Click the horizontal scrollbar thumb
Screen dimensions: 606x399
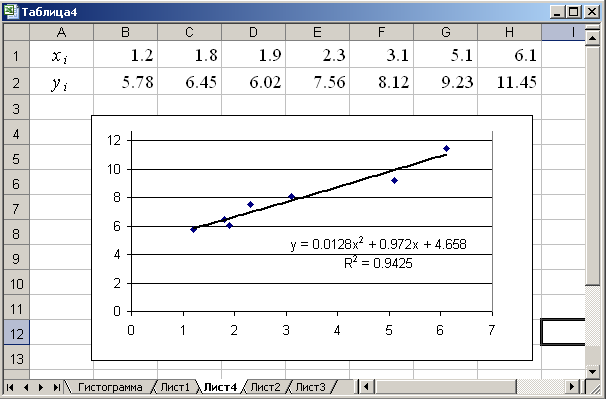pyautogui.click(x=445, y=387)
